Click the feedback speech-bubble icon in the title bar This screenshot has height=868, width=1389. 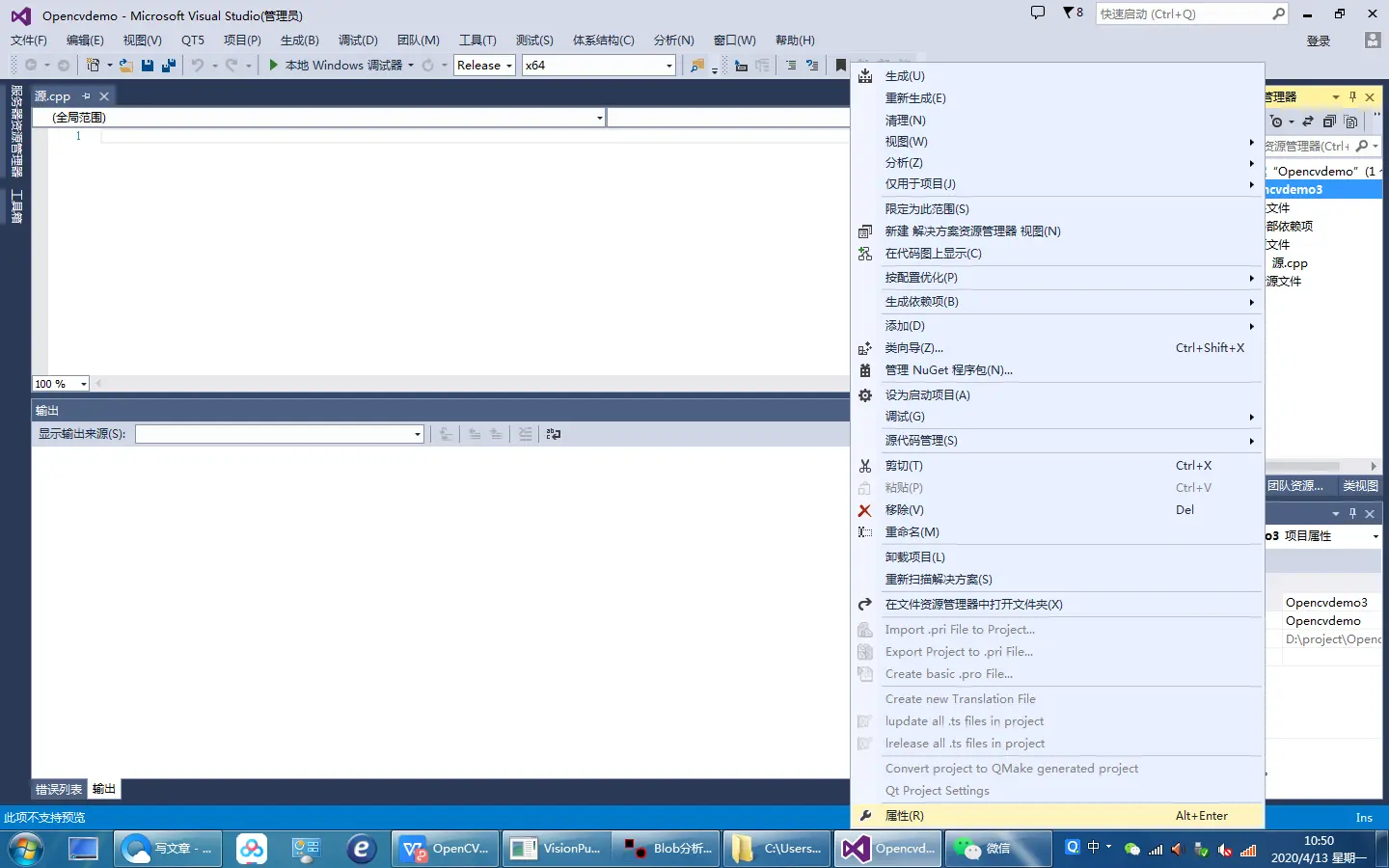coord(1038,14)
